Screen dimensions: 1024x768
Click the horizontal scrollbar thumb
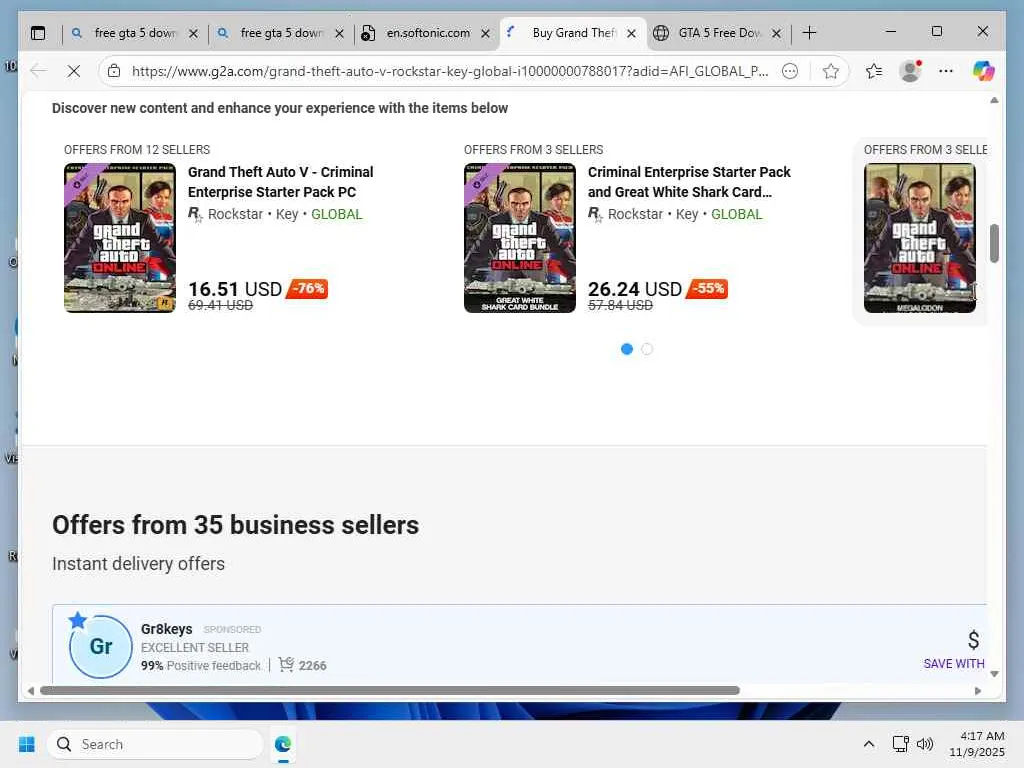point(390,690)
